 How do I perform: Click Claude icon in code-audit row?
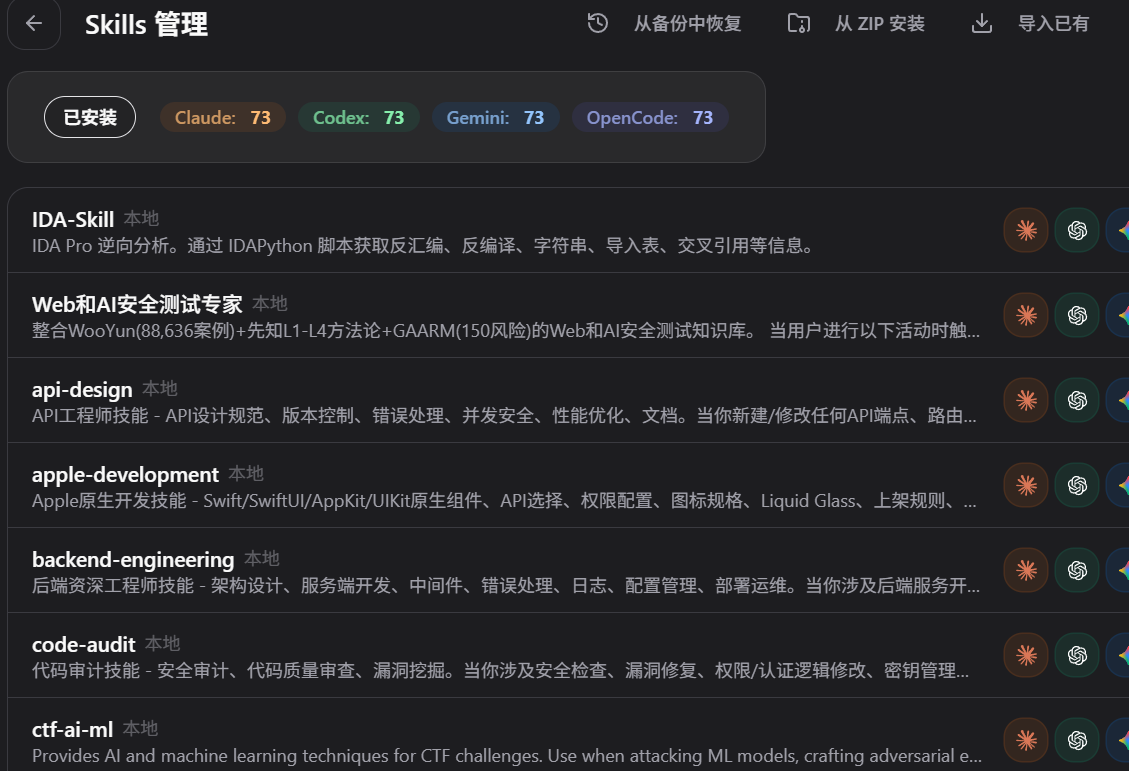click(1026, 655)
